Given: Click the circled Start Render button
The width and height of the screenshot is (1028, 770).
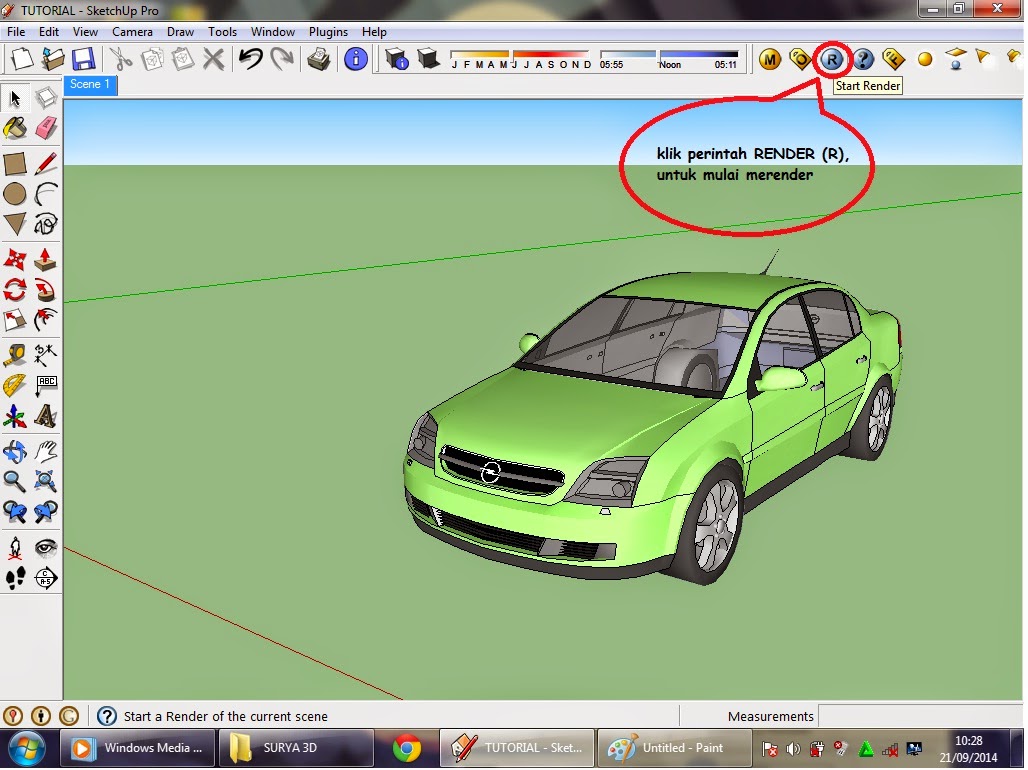Looking at the screenshot, I should 833,58.
